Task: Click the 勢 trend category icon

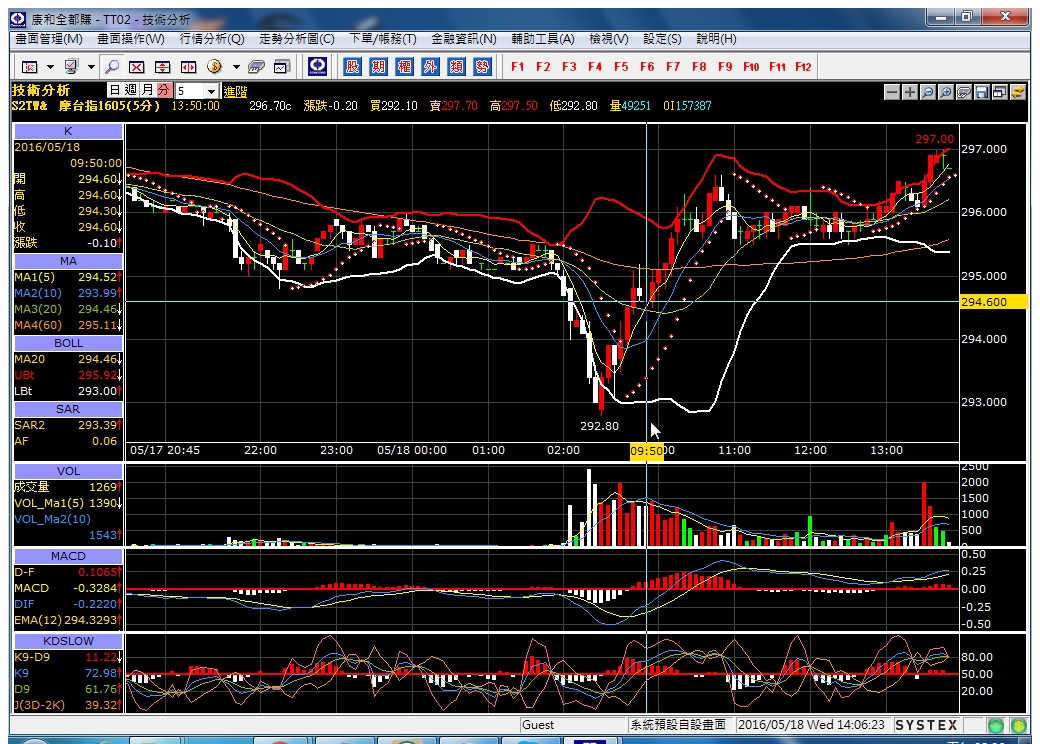Action: [x=482, y=66]
